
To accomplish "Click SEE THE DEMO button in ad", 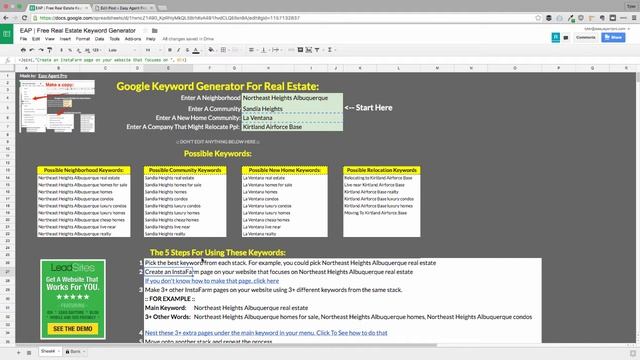I will (x=73, y=329).
